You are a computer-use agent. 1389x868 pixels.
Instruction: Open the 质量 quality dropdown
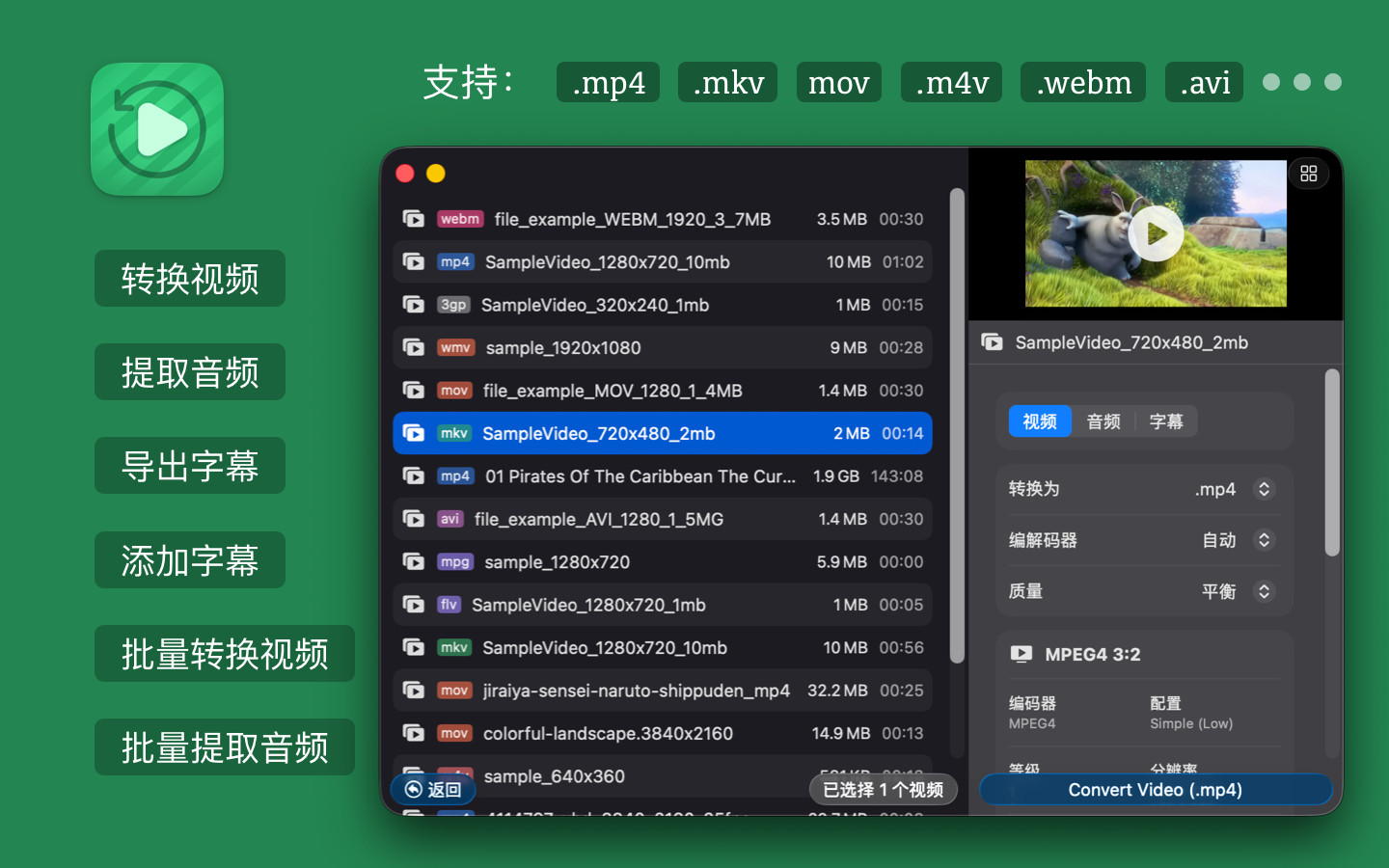pos(1263,591)
